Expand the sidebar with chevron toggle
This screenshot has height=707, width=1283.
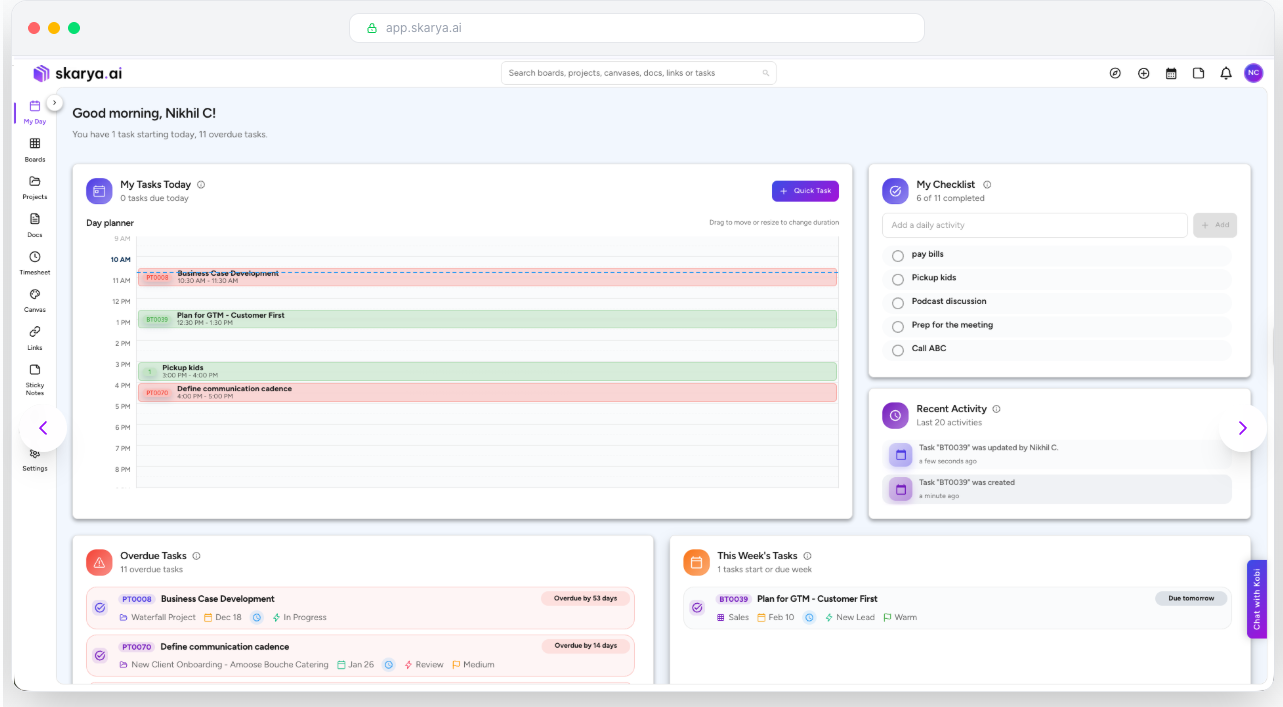click(x=55, y=102)
